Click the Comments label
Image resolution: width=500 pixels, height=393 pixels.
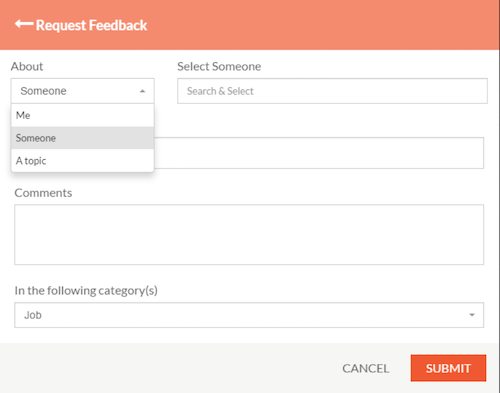[x=43, y=193]
